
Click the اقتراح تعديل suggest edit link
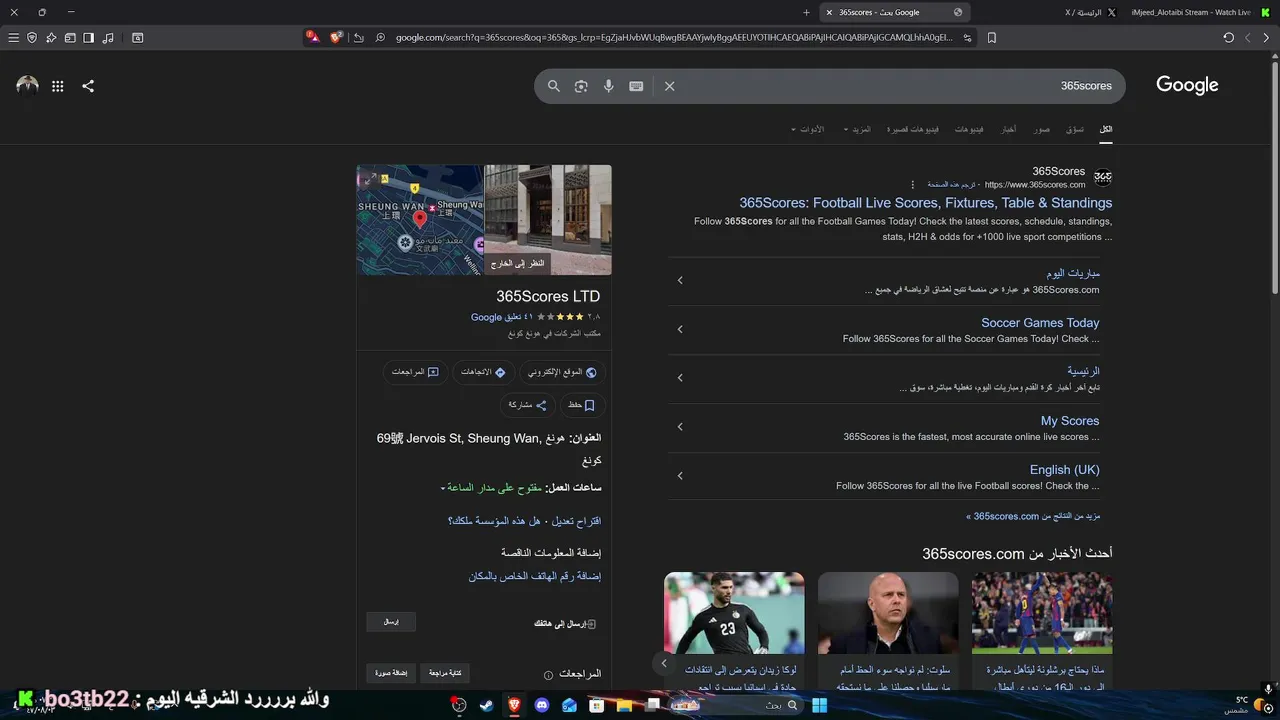coord(576,521)
